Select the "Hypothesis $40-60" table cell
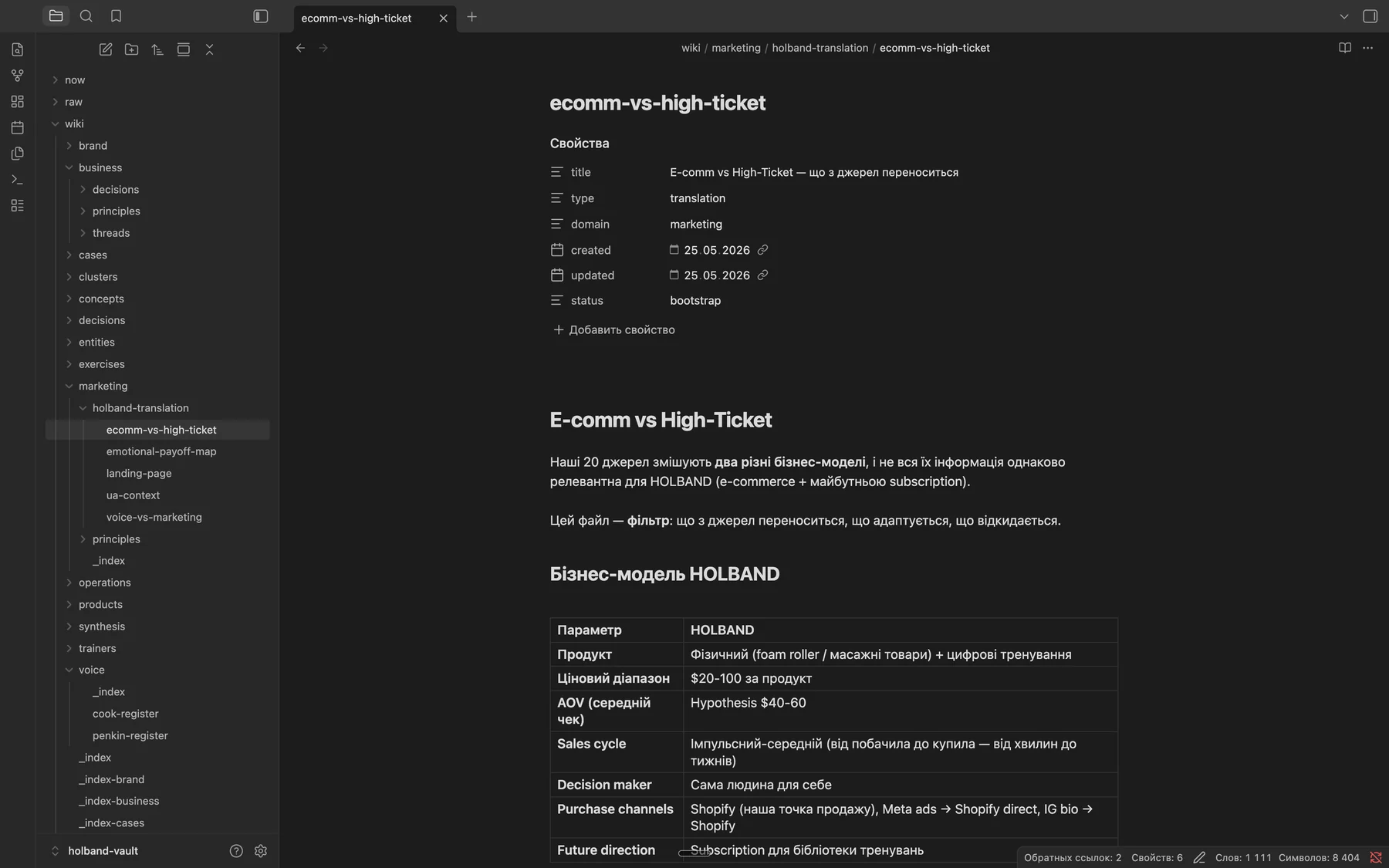Viewport: 1389px width, 868px height. (x=900, y=711)
